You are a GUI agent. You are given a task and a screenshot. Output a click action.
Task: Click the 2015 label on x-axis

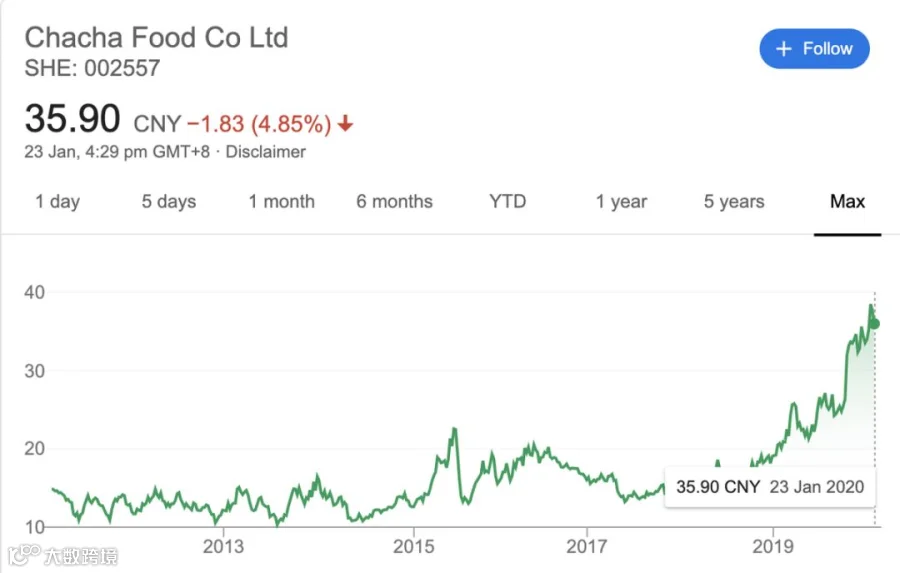click(x=413, y=546)
